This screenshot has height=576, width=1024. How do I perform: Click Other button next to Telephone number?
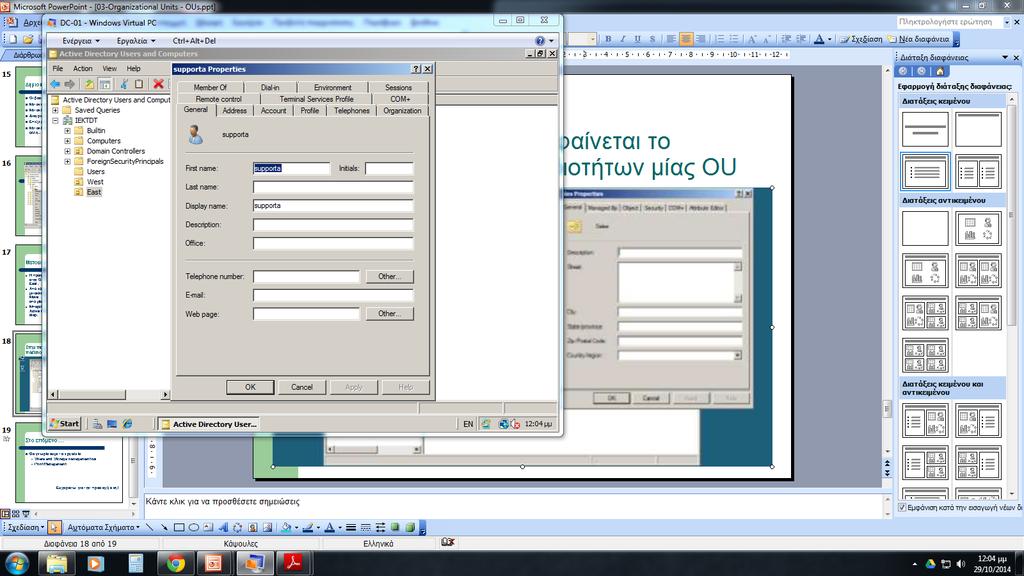point(389,276)
